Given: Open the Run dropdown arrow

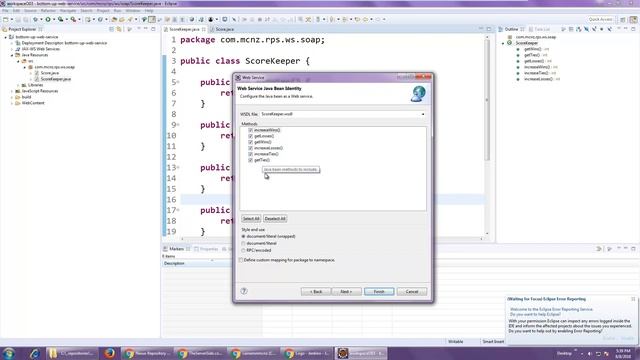Looking at the screenshot, I should point(53,19).
